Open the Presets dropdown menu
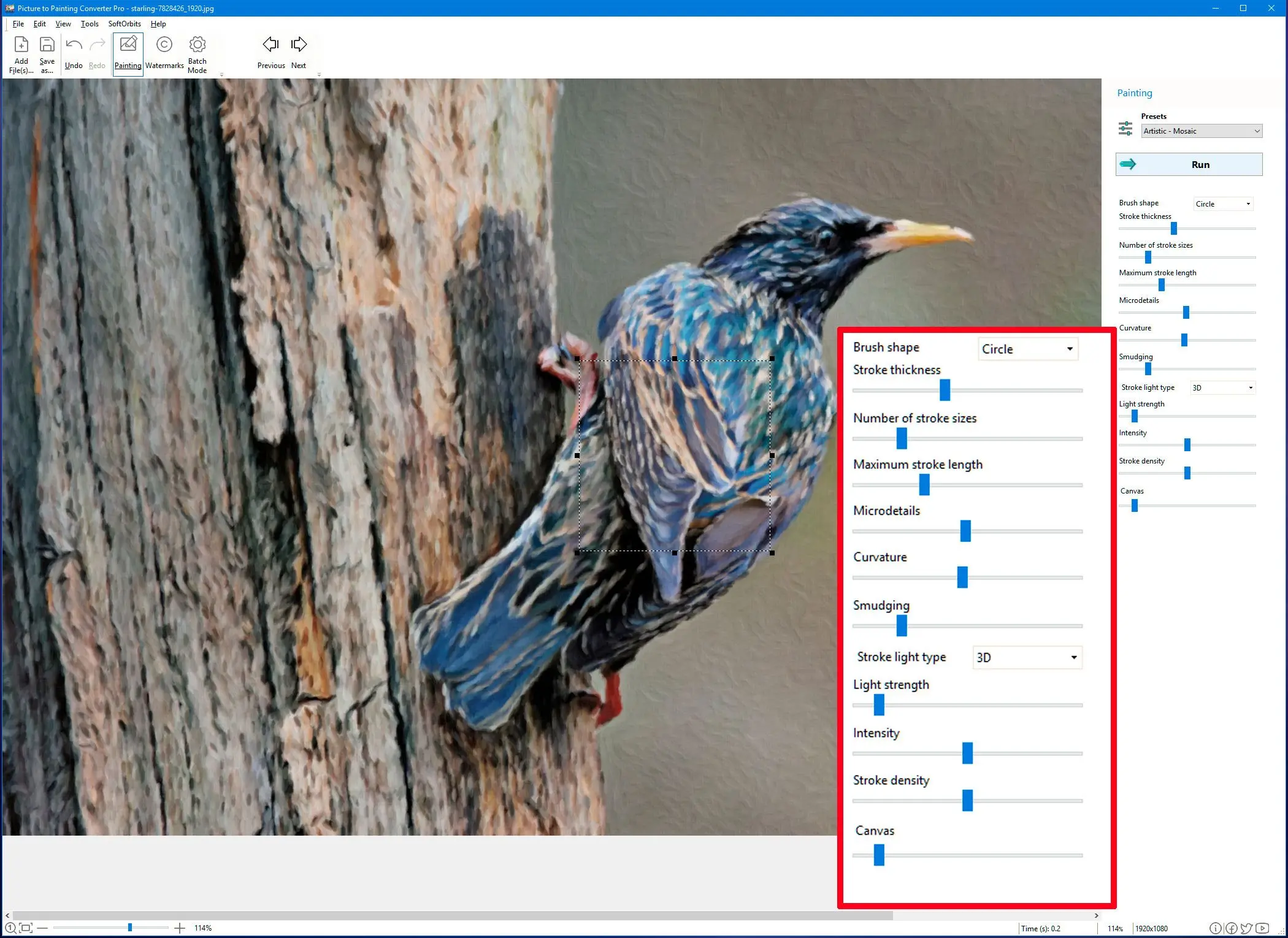Screen dimensions: 1288x938 click(x=1199, y=131)
